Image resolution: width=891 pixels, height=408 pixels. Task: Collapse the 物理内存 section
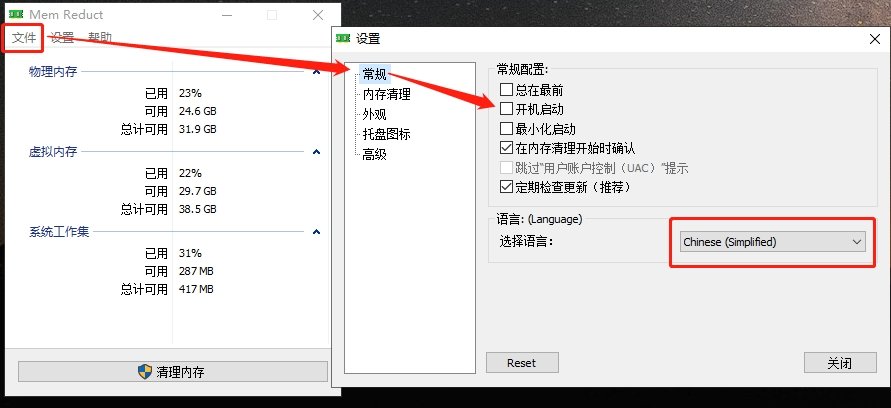(x=317, y=72)
